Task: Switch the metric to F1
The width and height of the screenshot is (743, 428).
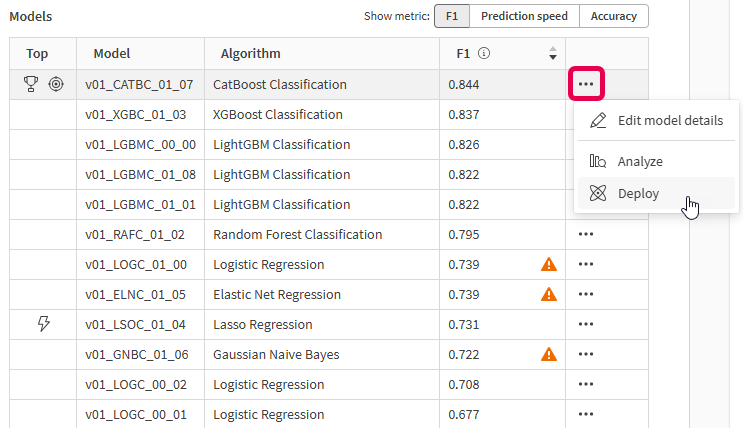Action: (452, 16)
